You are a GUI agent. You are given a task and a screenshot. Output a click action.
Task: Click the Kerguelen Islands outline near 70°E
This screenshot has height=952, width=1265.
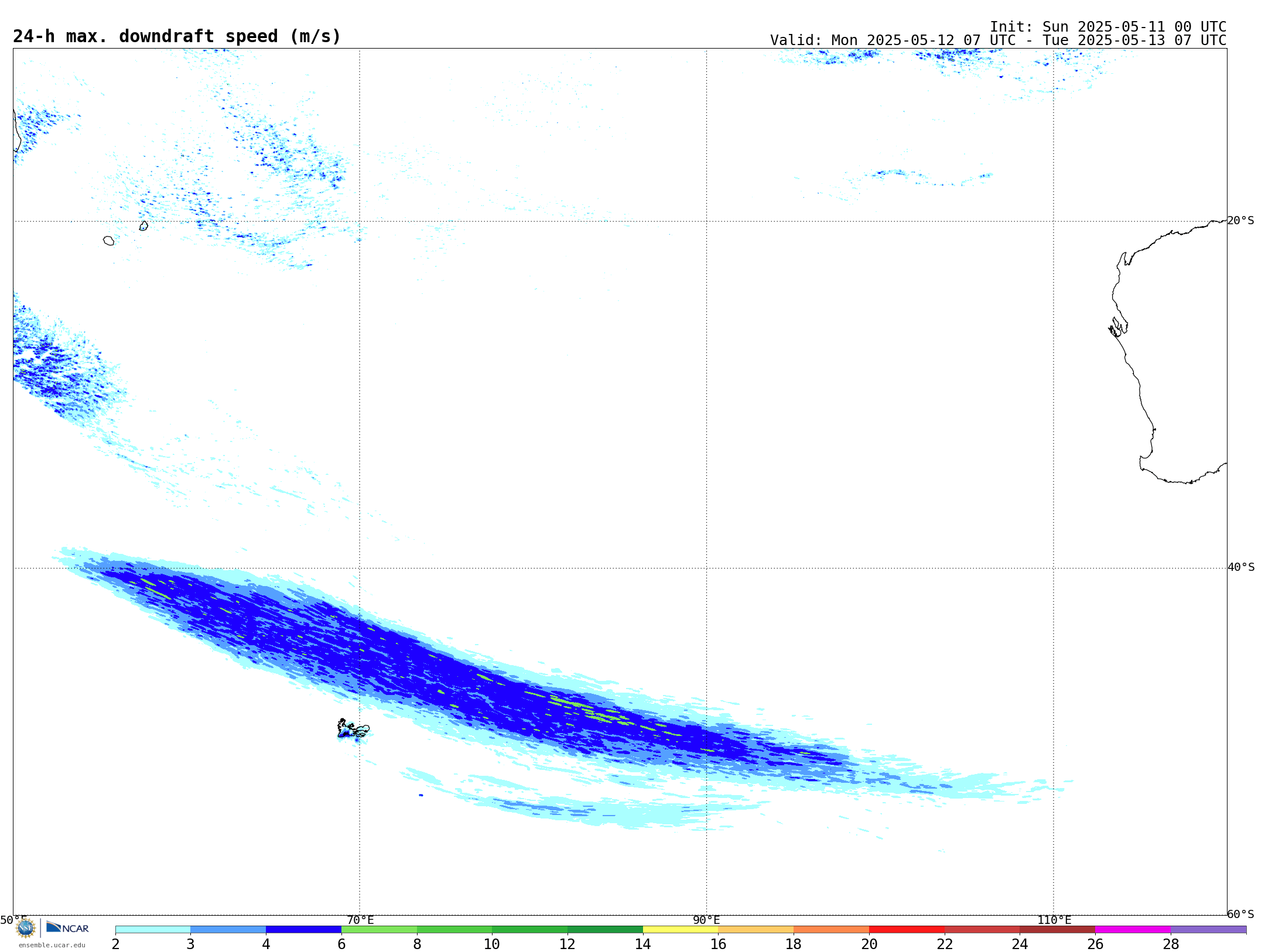point(353,729)
